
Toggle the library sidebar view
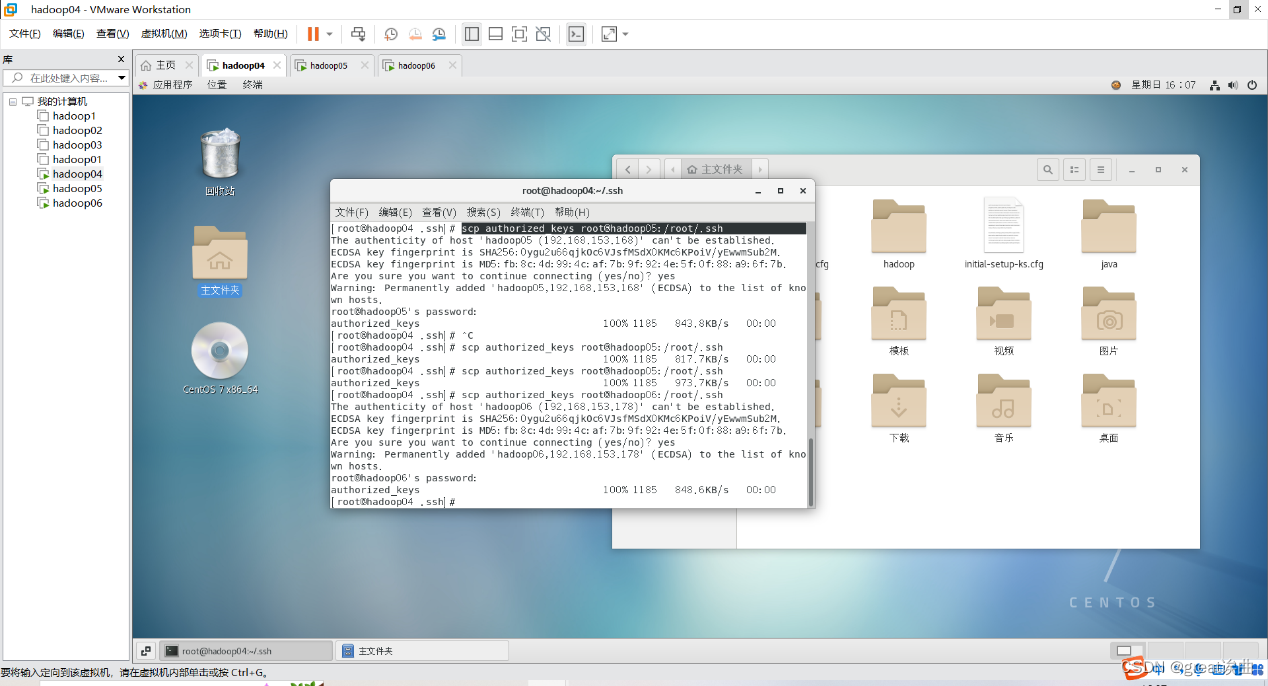pos(472,34)
